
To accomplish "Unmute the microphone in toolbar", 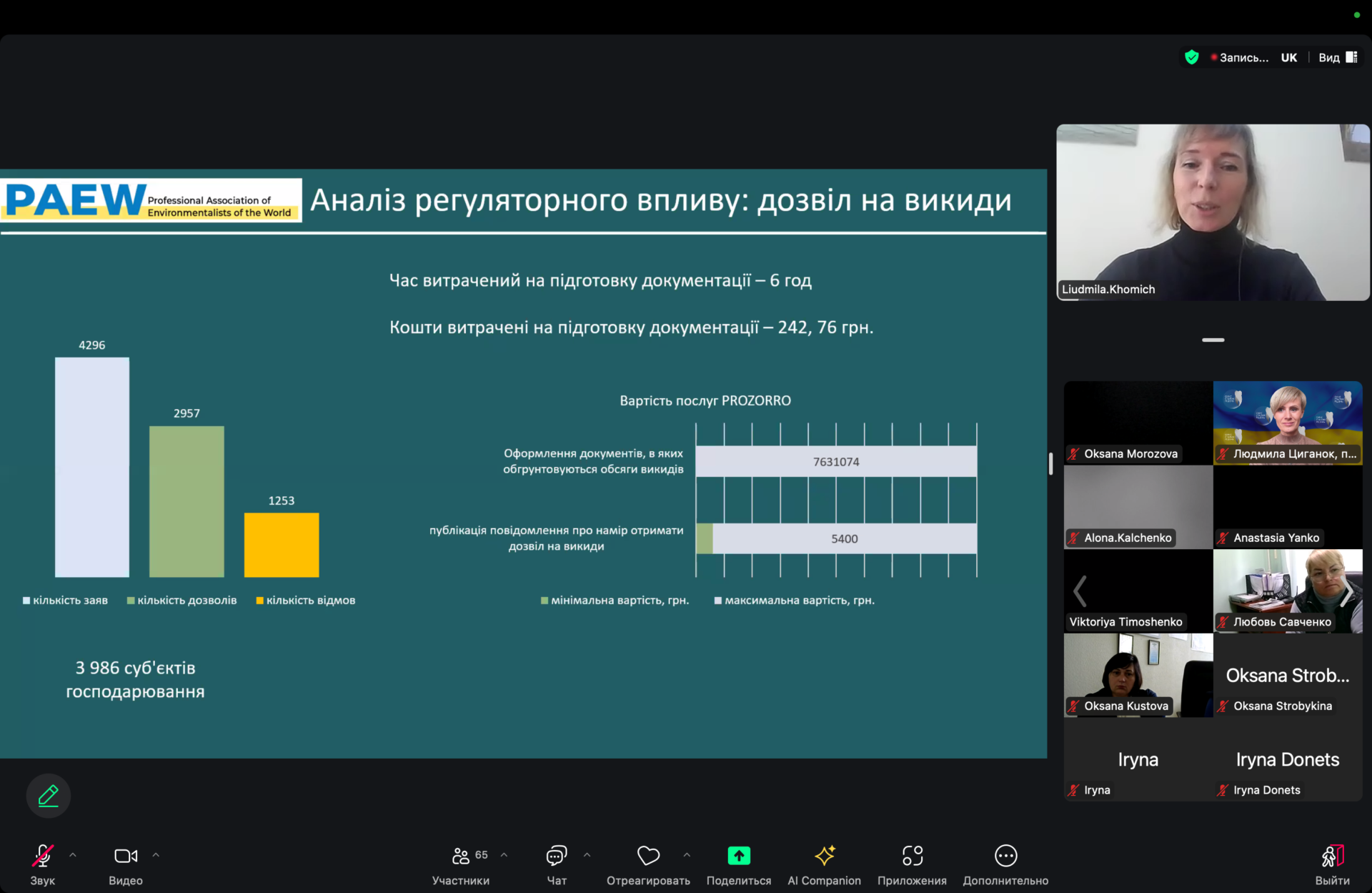I will coord(42,856).
